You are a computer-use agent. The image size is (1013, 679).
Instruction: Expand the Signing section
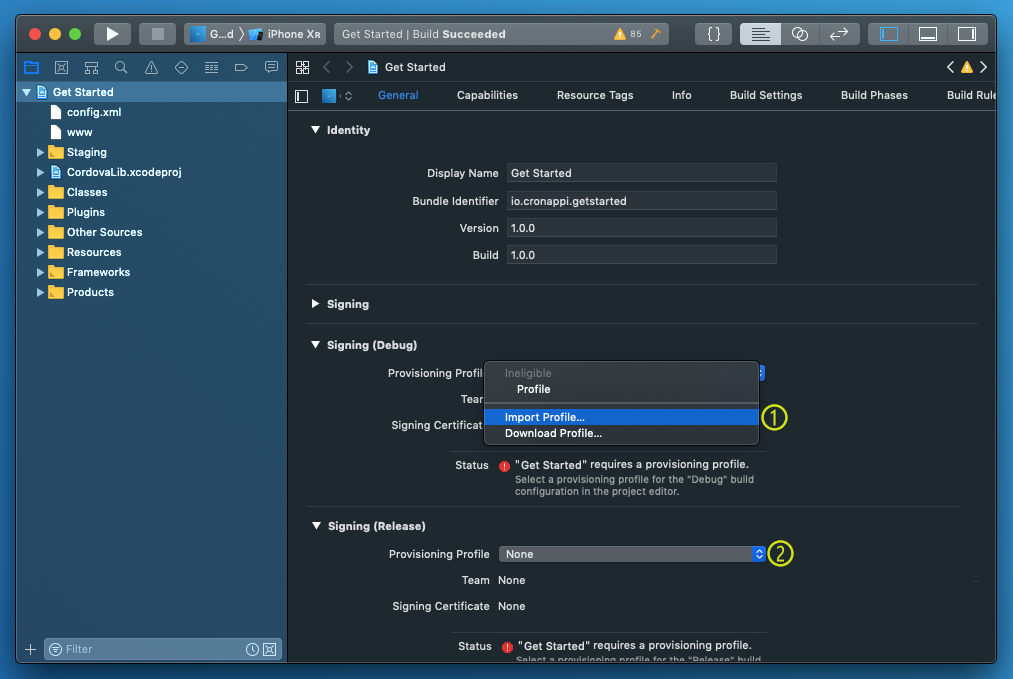315,304
